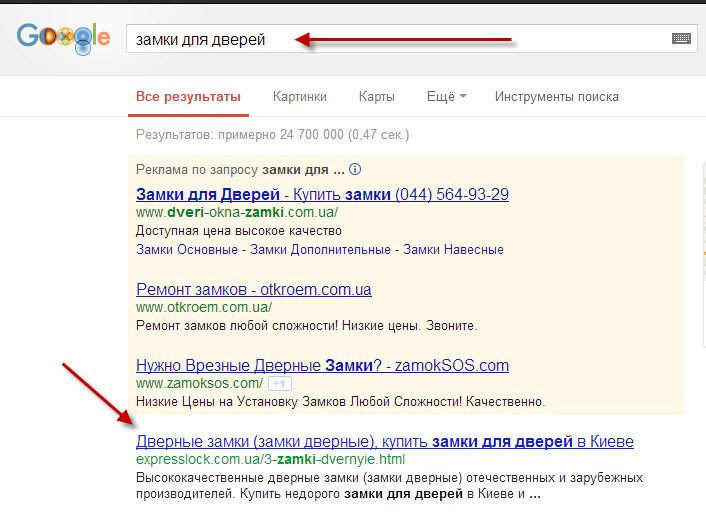Image resolution: width=706 pixels, height=517 pixels.
Task: Switch to the Картинки tab
Action: (299, 96)
